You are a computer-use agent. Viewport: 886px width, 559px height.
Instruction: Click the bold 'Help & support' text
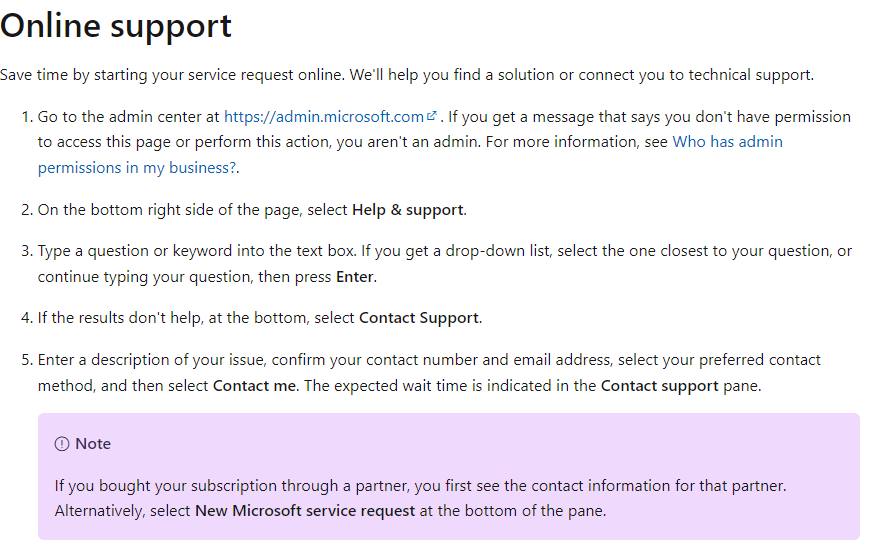tap(407, 210)
